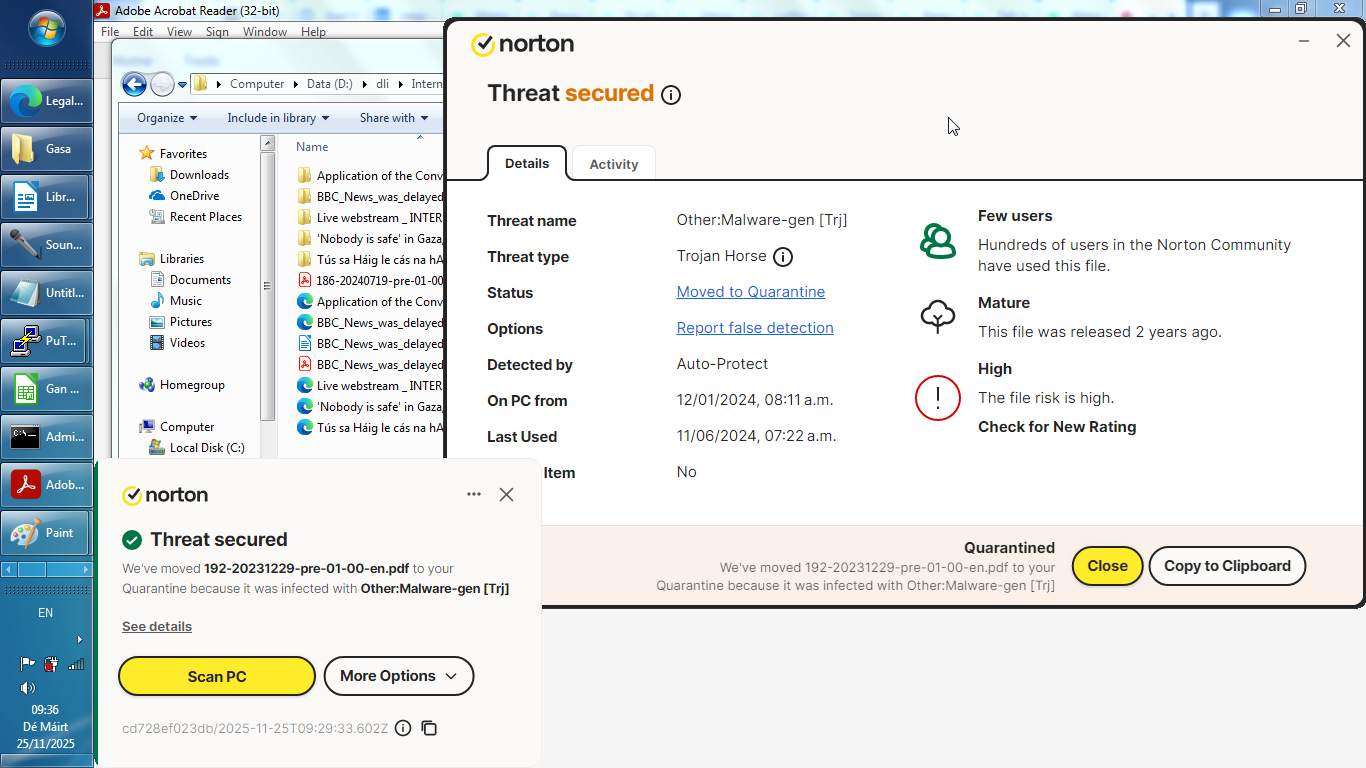
Task: Show hidden tray icons arrow
Action: click(x=80, y=639)
